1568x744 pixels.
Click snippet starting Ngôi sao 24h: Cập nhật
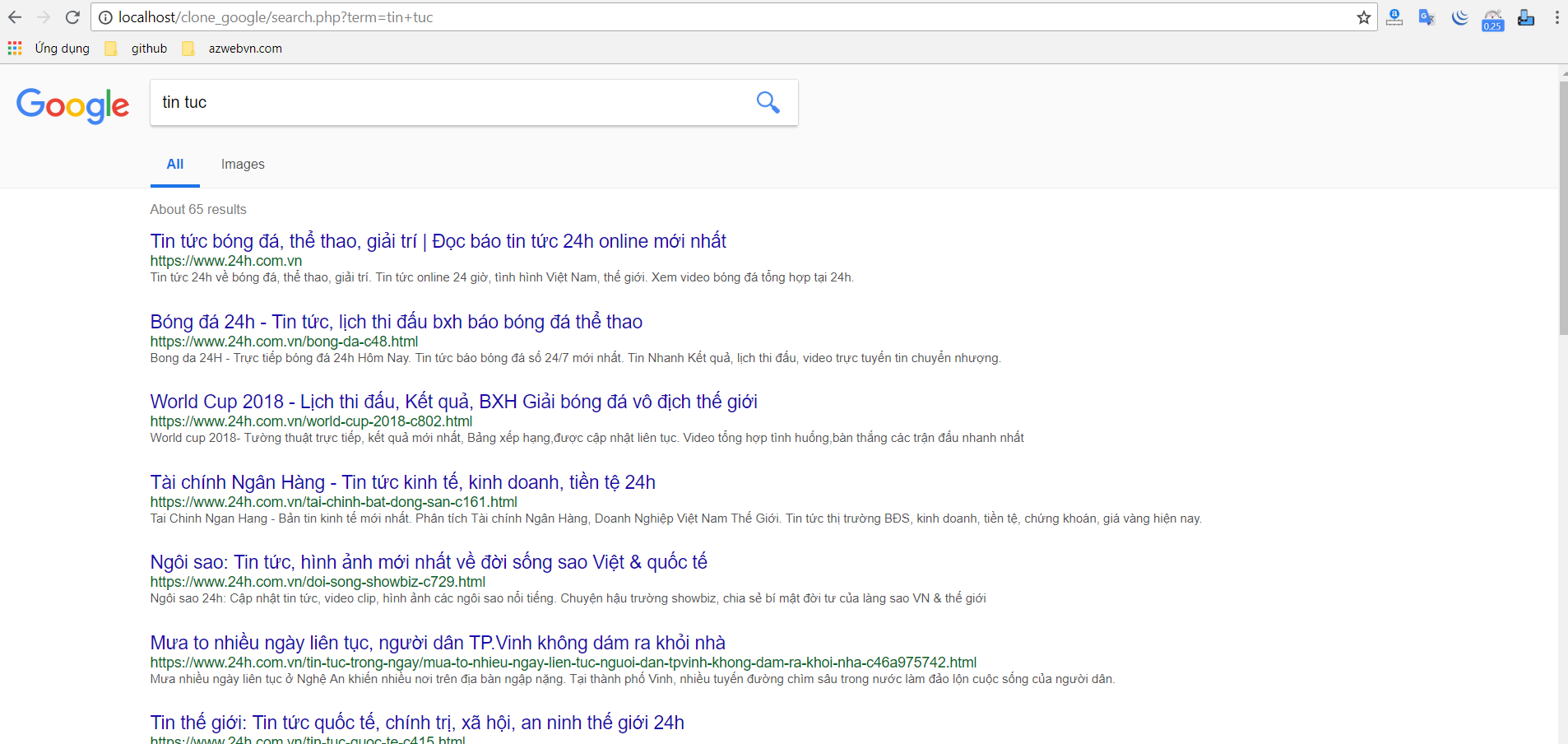tap(568, 598)
